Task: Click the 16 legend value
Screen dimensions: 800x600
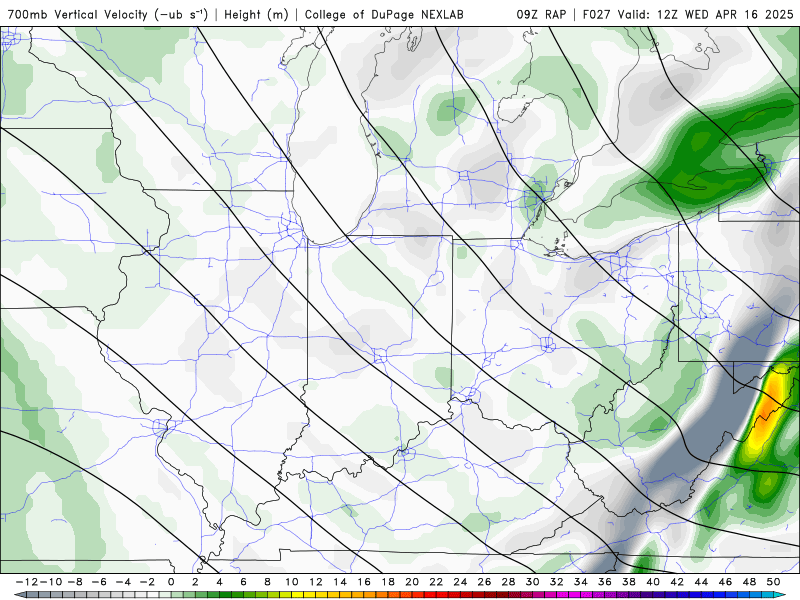Action: (364, 582)
